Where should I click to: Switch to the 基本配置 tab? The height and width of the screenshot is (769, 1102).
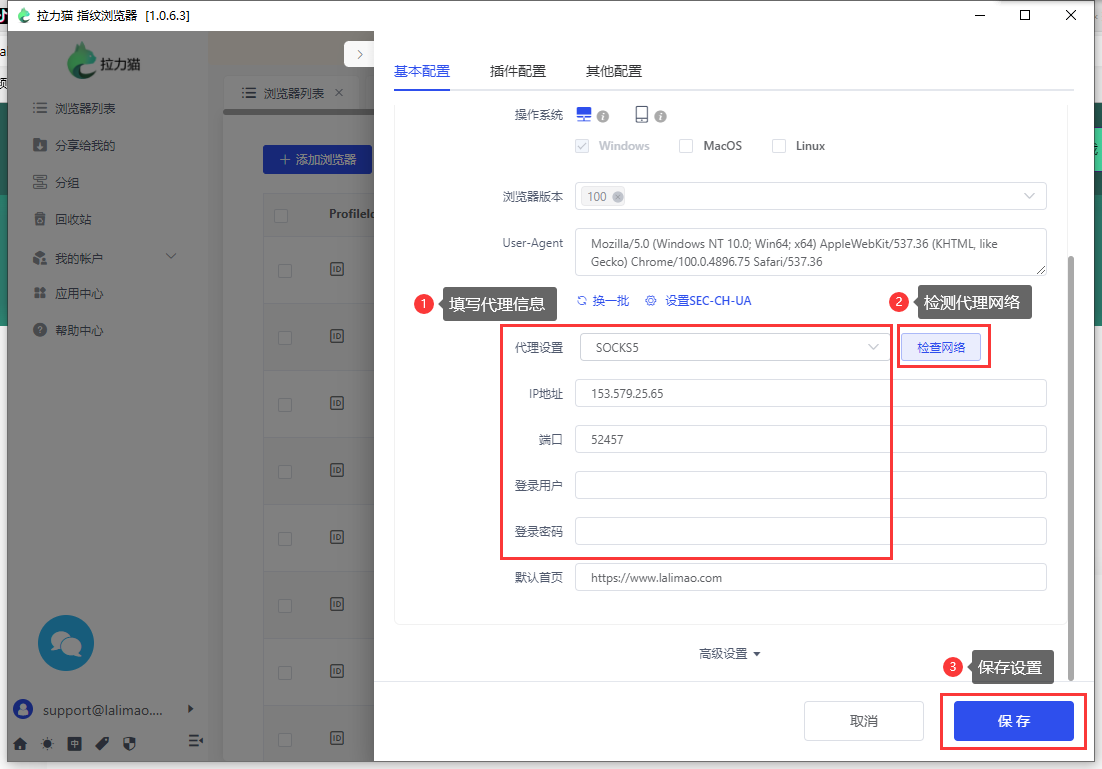pyautogui.click(x=422, y=71)
